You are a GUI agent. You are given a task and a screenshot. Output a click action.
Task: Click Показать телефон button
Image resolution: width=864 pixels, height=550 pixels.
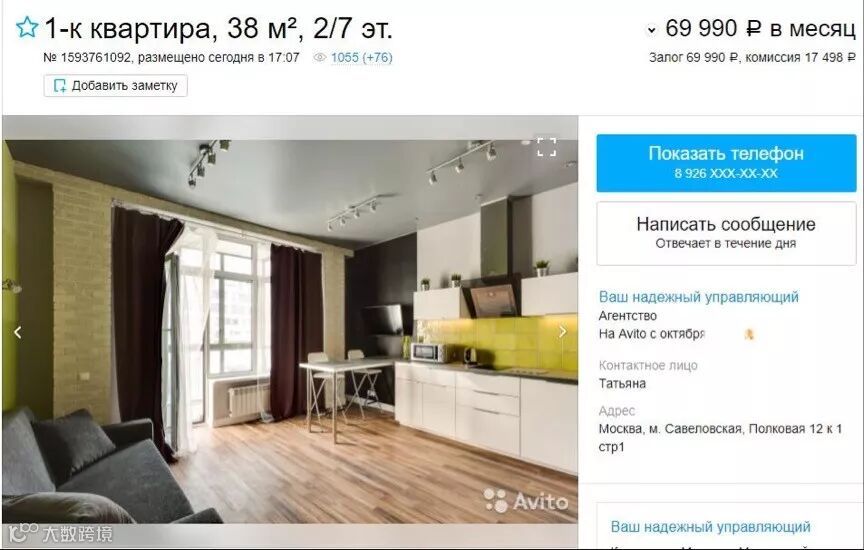726,163
